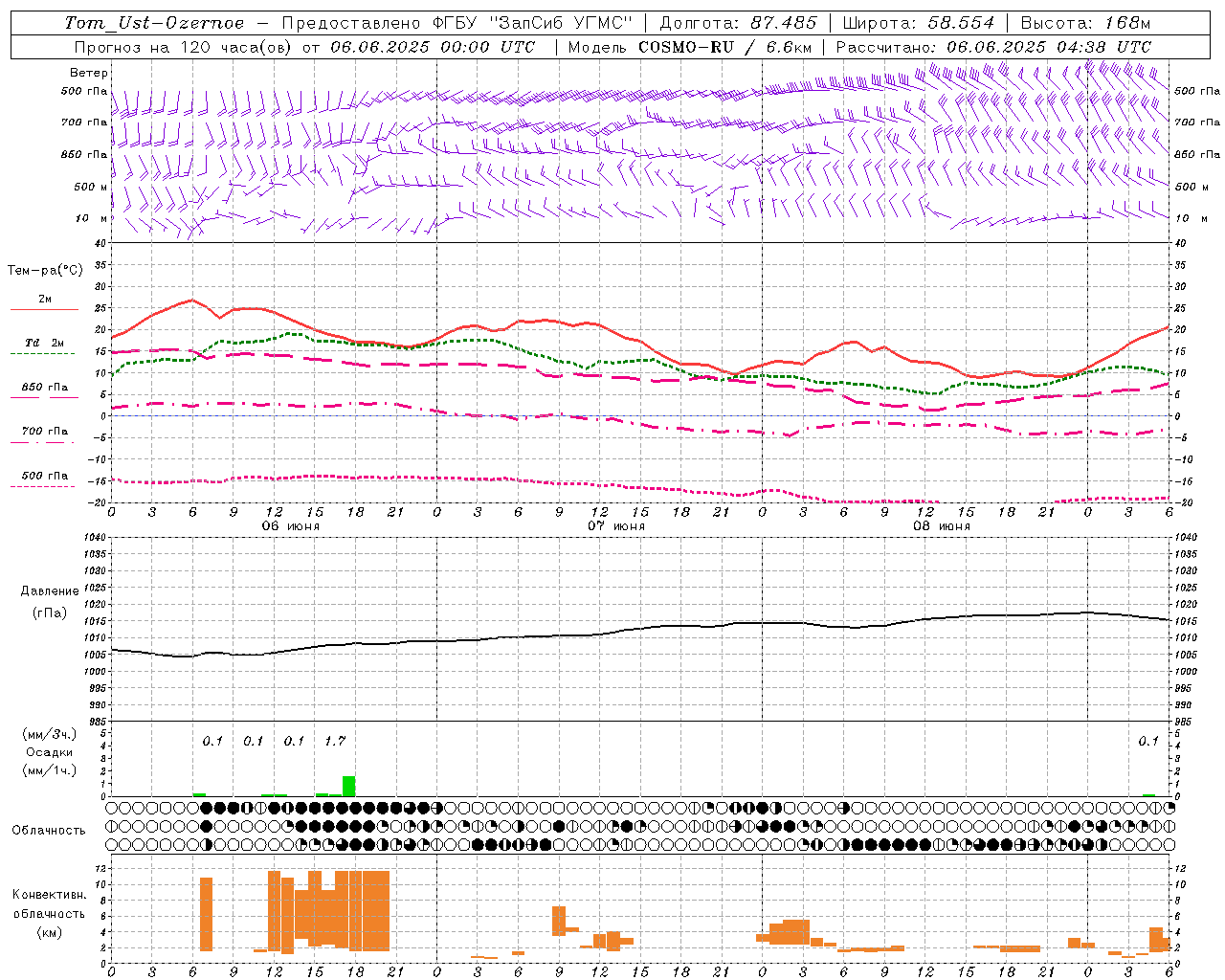
Task: Select the latitude value Широта: 58.554
Action: (919, 23)
